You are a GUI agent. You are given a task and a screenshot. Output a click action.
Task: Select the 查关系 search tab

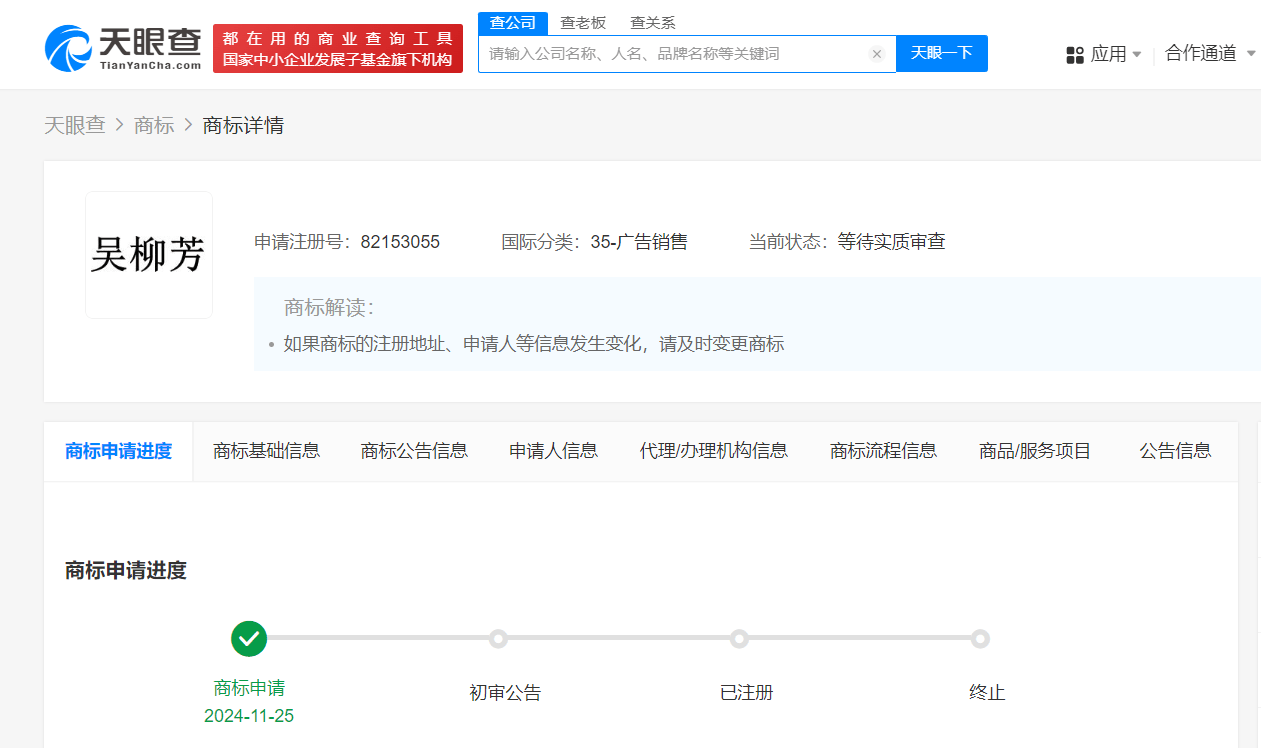click(x=653, y=23)
